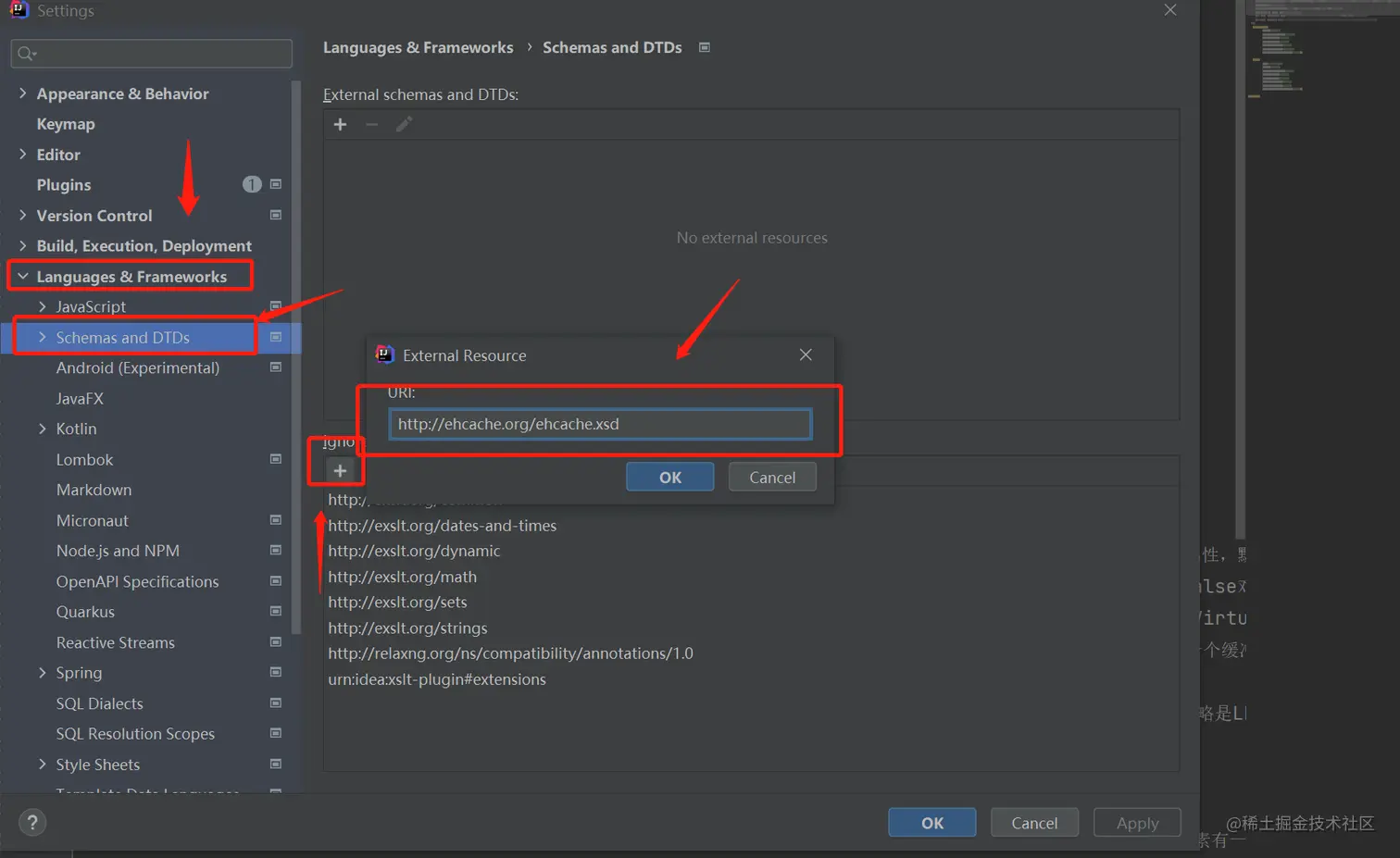Click the project icon on the Version Control row
The image size is (1400, 858).
coord(275,215)
